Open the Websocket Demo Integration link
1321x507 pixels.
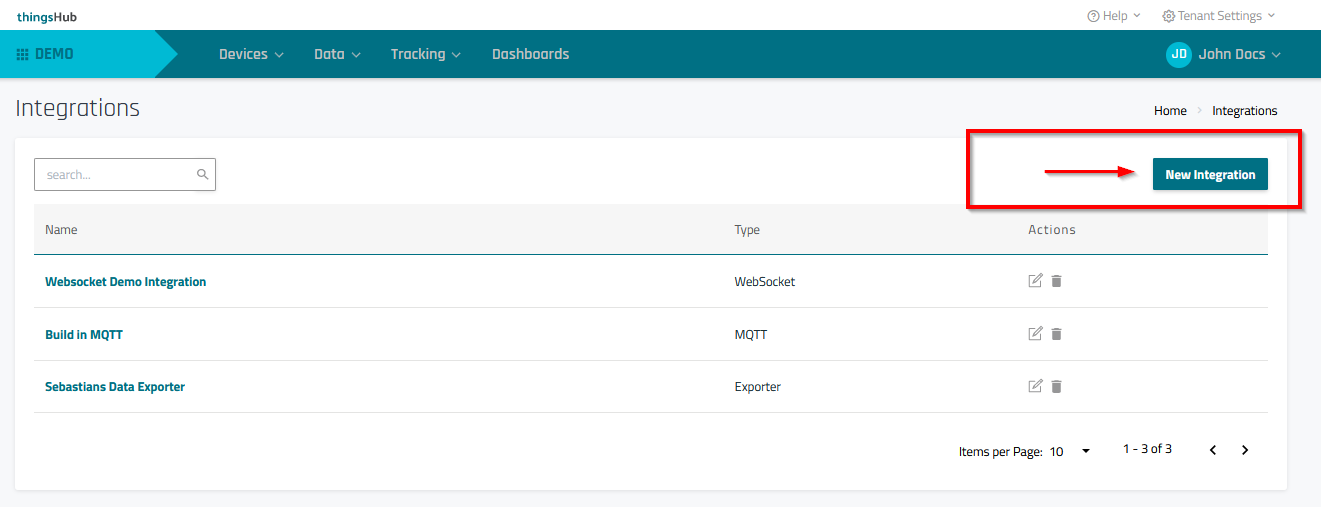tap(125, 282)
